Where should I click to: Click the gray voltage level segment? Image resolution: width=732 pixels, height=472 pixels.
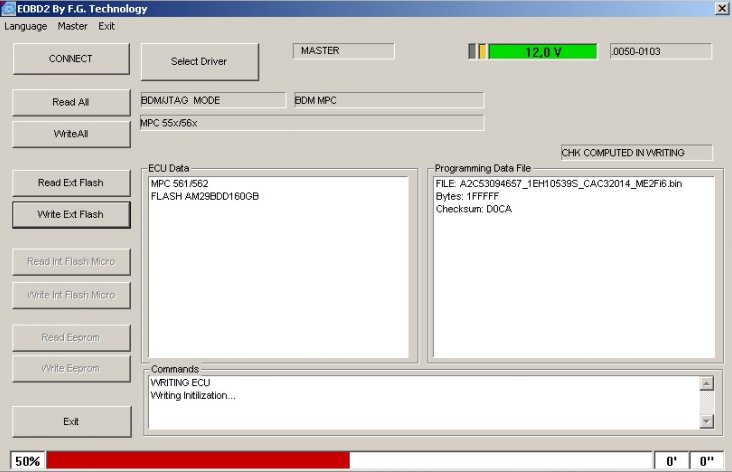(x=472, y=52)
